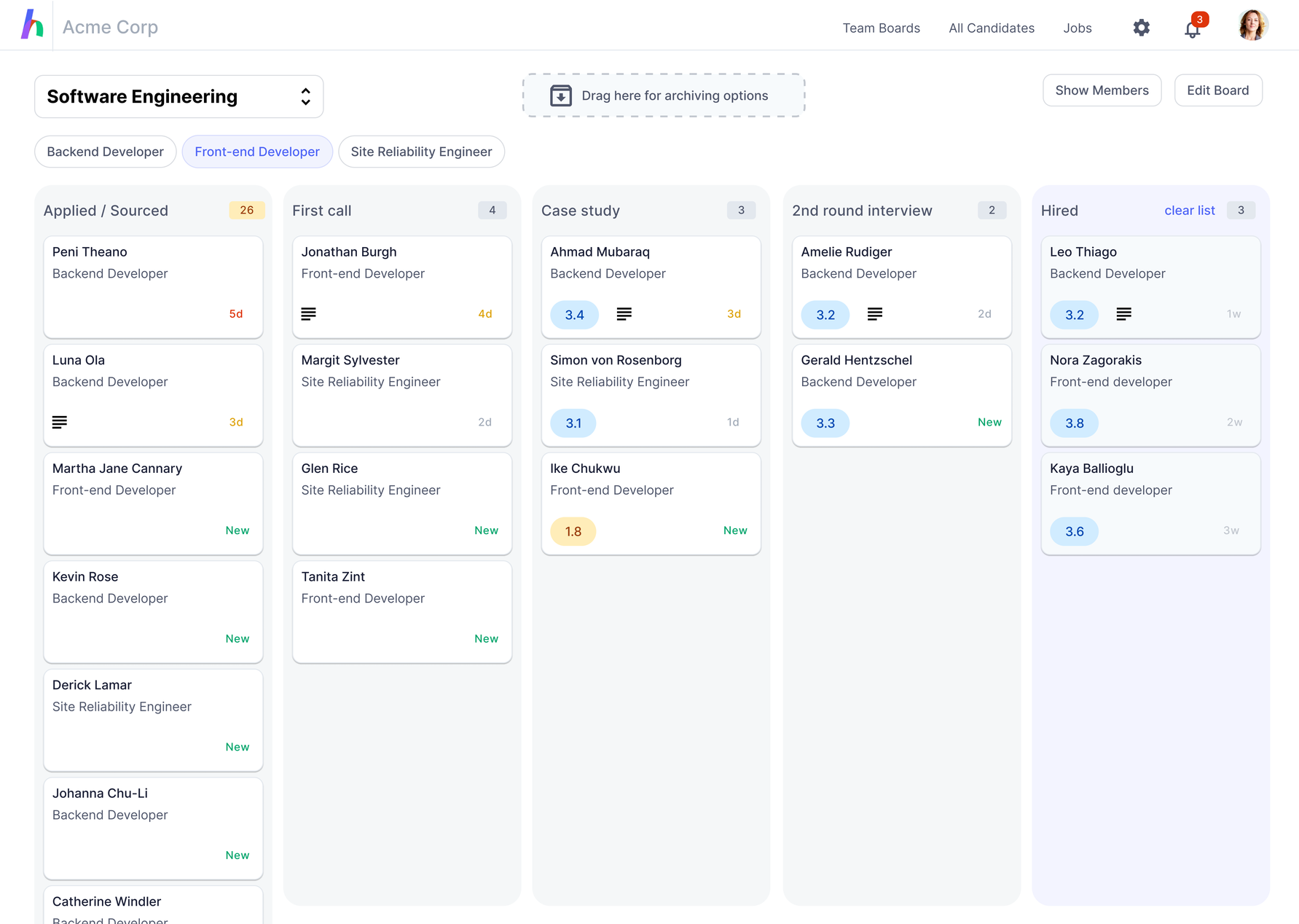Screen dimensions: 1299x924
Task: Click clear list in the Hired column
Action: tap(1190, 210)
